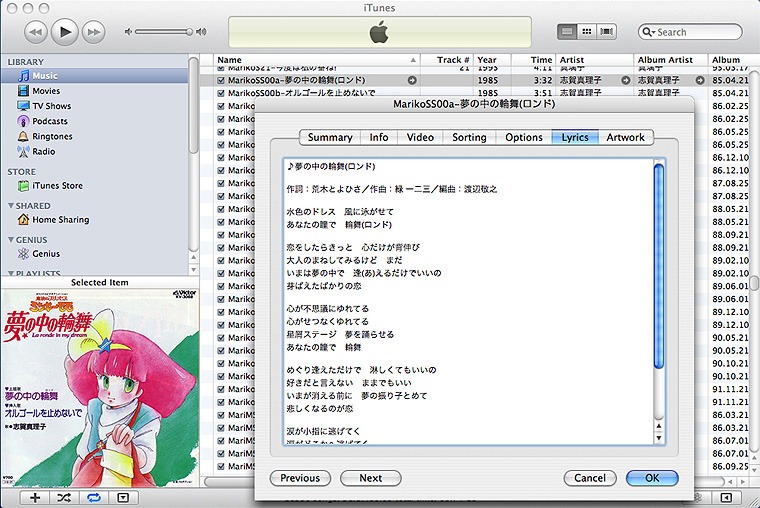Switch to grid view
The width and height of the screenshot is (760, 508).
pos(586,32)
